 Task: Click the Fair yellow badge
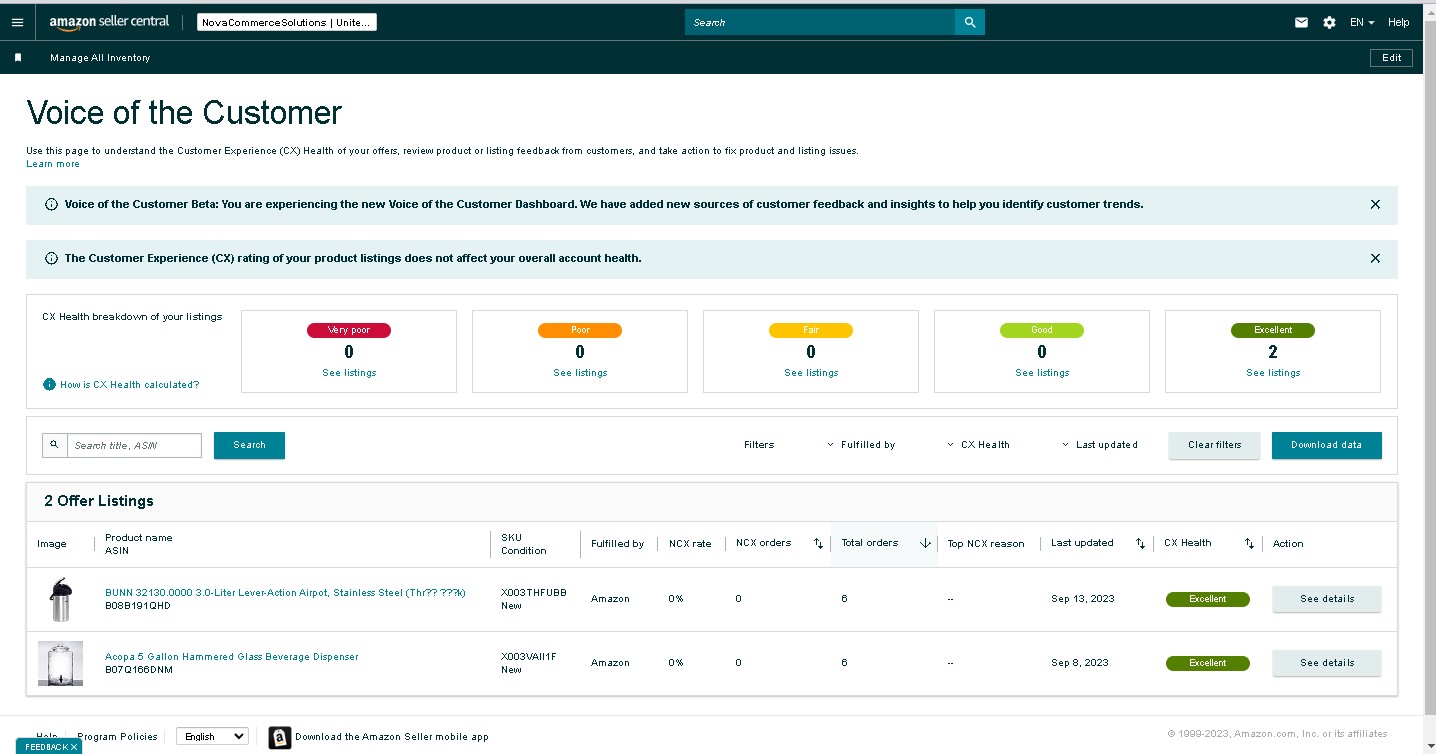[x=811, y=330]
